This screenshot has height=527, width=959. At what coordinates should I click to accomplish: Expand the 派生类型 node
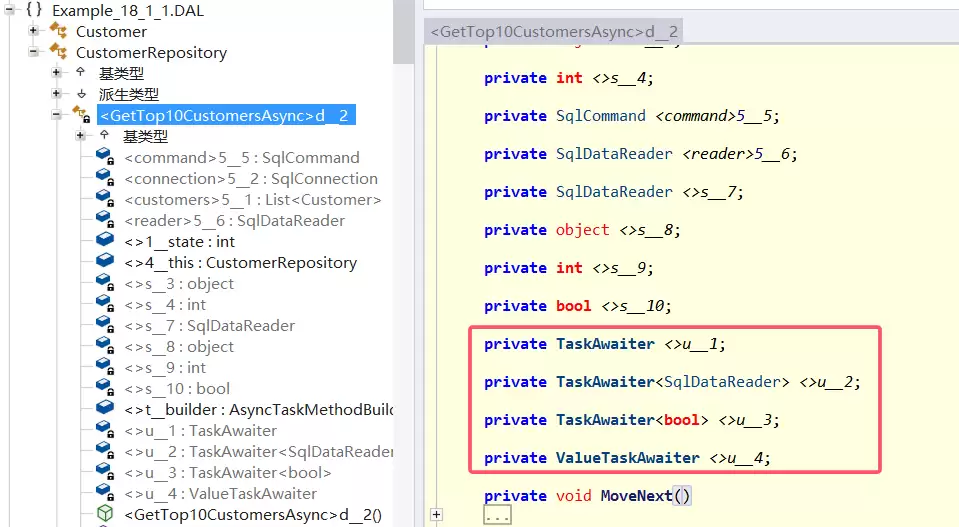(56, 94)
